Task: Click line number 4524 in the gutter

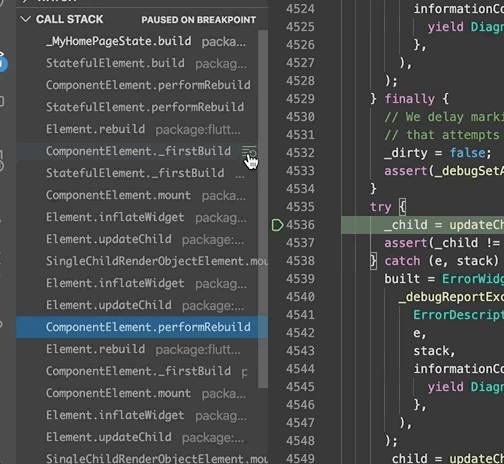Action: [300, 9]
